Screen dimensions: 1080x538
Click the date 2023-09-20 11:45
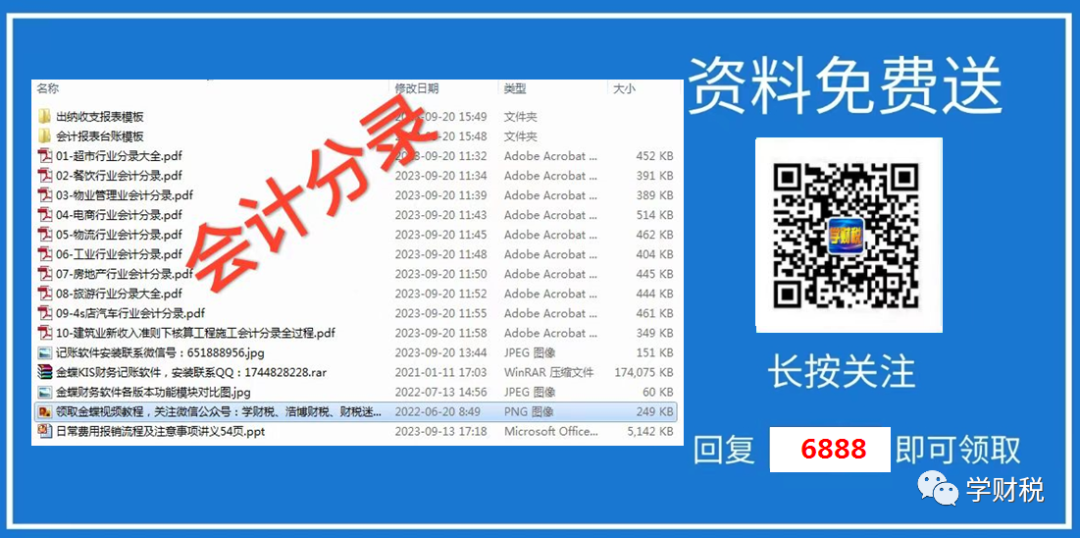[441, 235]
